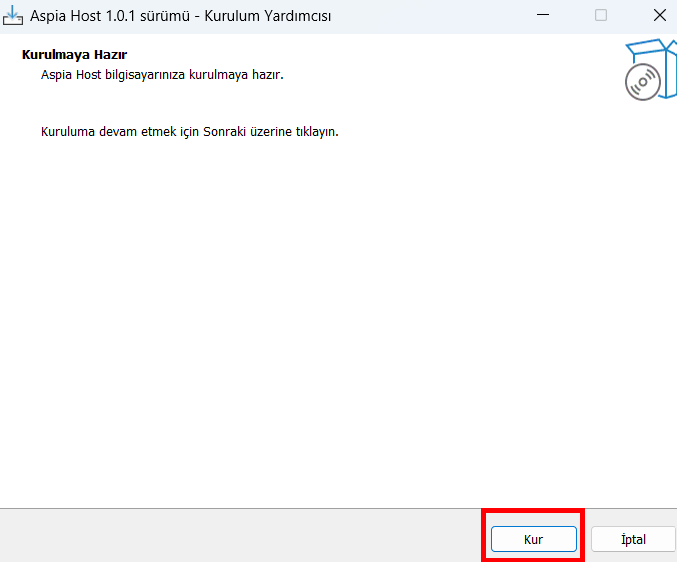
Task: Click the Kur install button
Action: point(534,539)
